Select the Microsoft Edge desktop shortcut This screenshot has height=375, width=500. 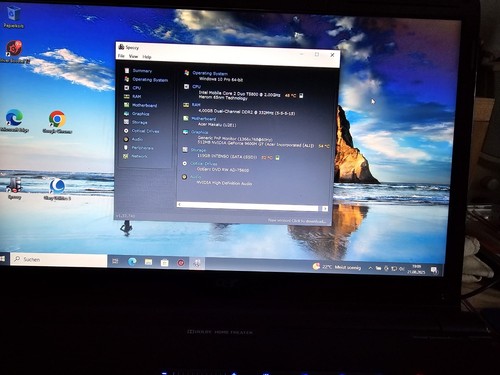point(14,121)
